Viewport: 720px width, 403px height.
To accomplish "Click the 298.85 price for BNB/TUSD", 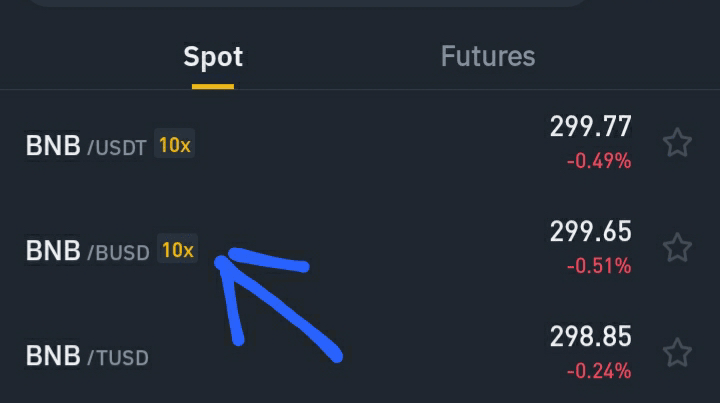I will pyautogui.click(x=590, y=337).
